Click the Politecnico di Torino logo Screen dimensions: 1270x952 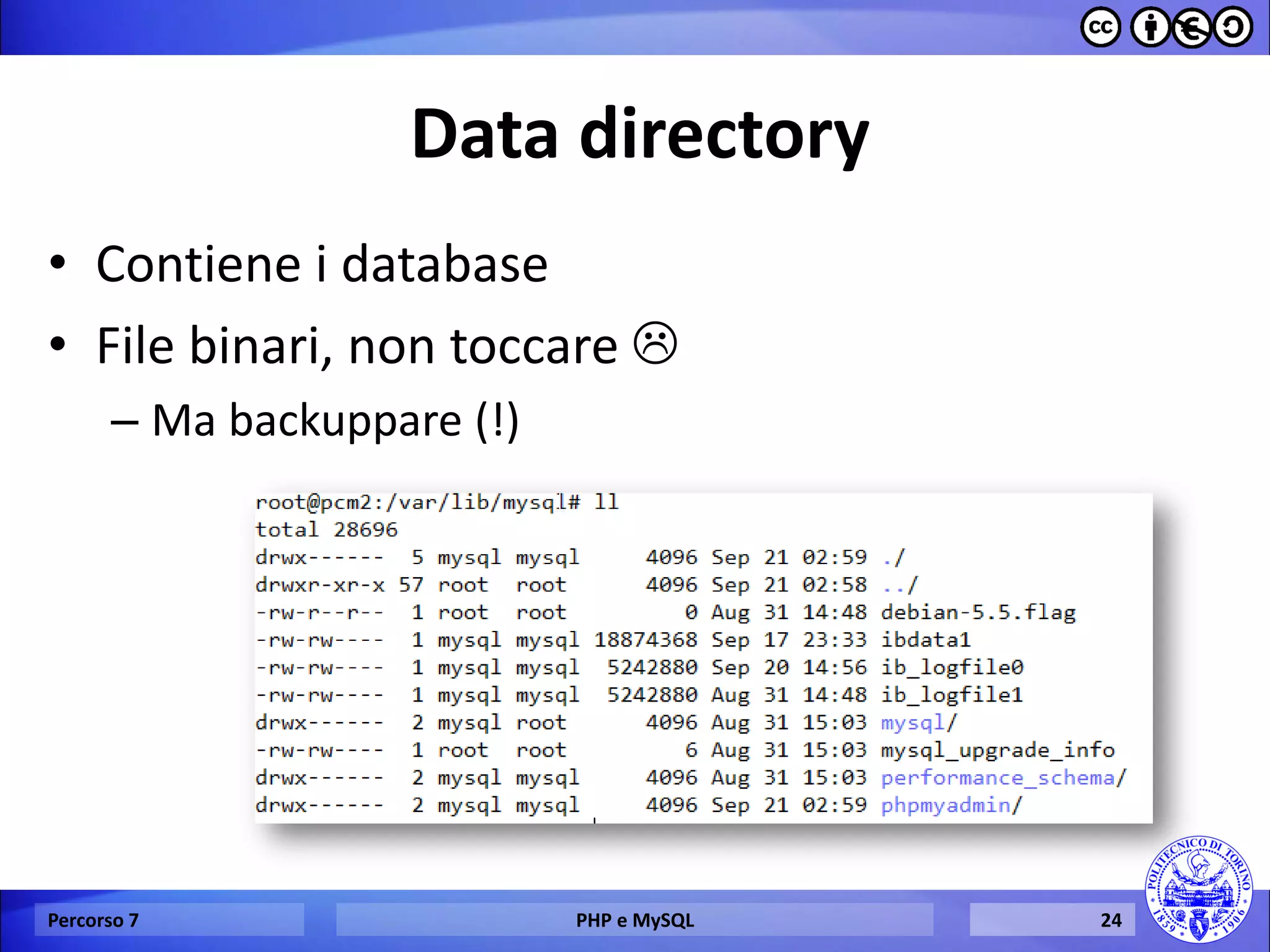[x=1199, y=889]
